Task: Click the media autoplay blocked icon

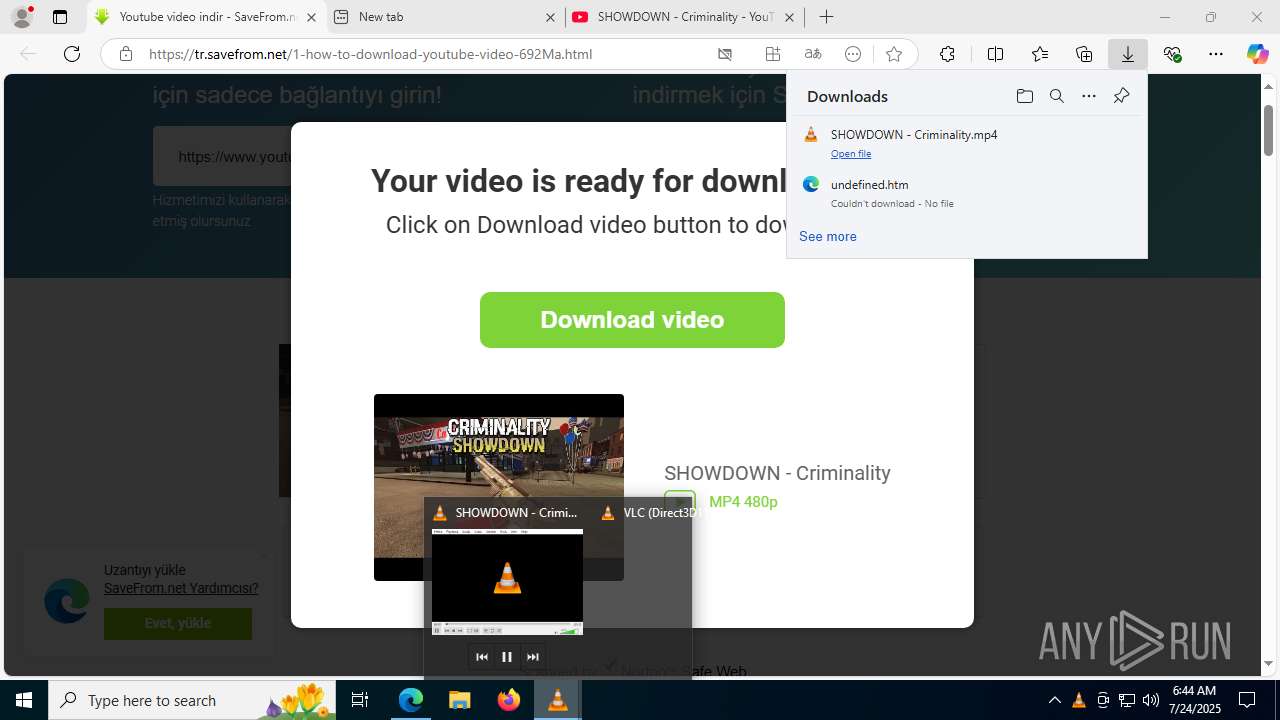Action: pyautogui.click(x=725, y=54)
